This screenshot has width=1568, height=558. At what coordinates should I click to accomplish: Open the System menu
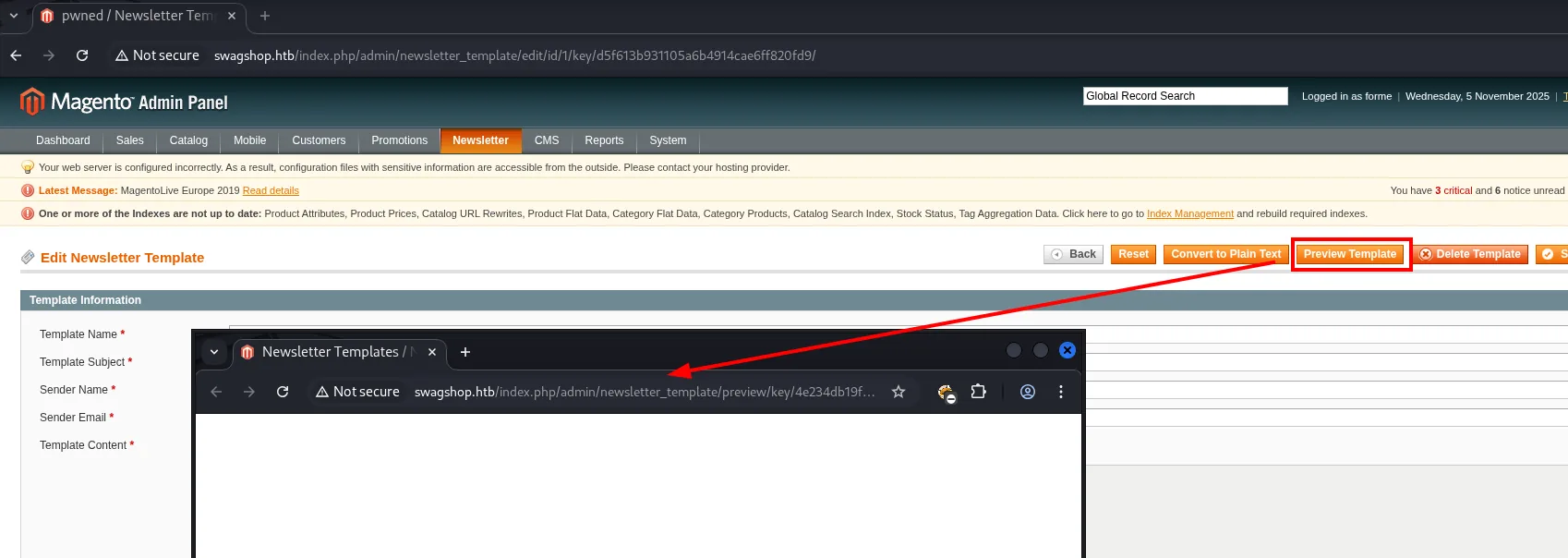point(668,140)
